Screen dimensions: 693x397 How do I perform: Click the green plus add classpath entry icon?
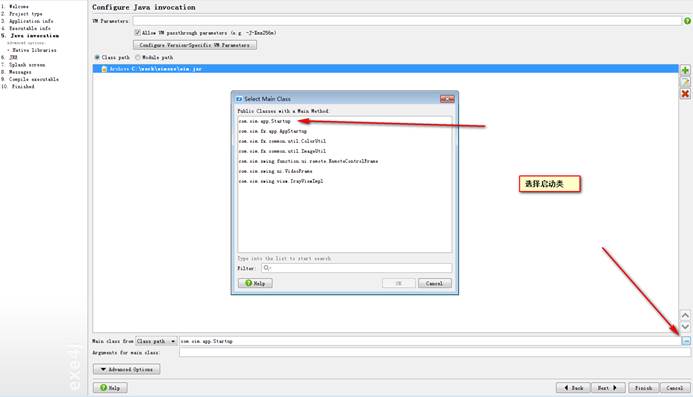click(x=685, y=70)
